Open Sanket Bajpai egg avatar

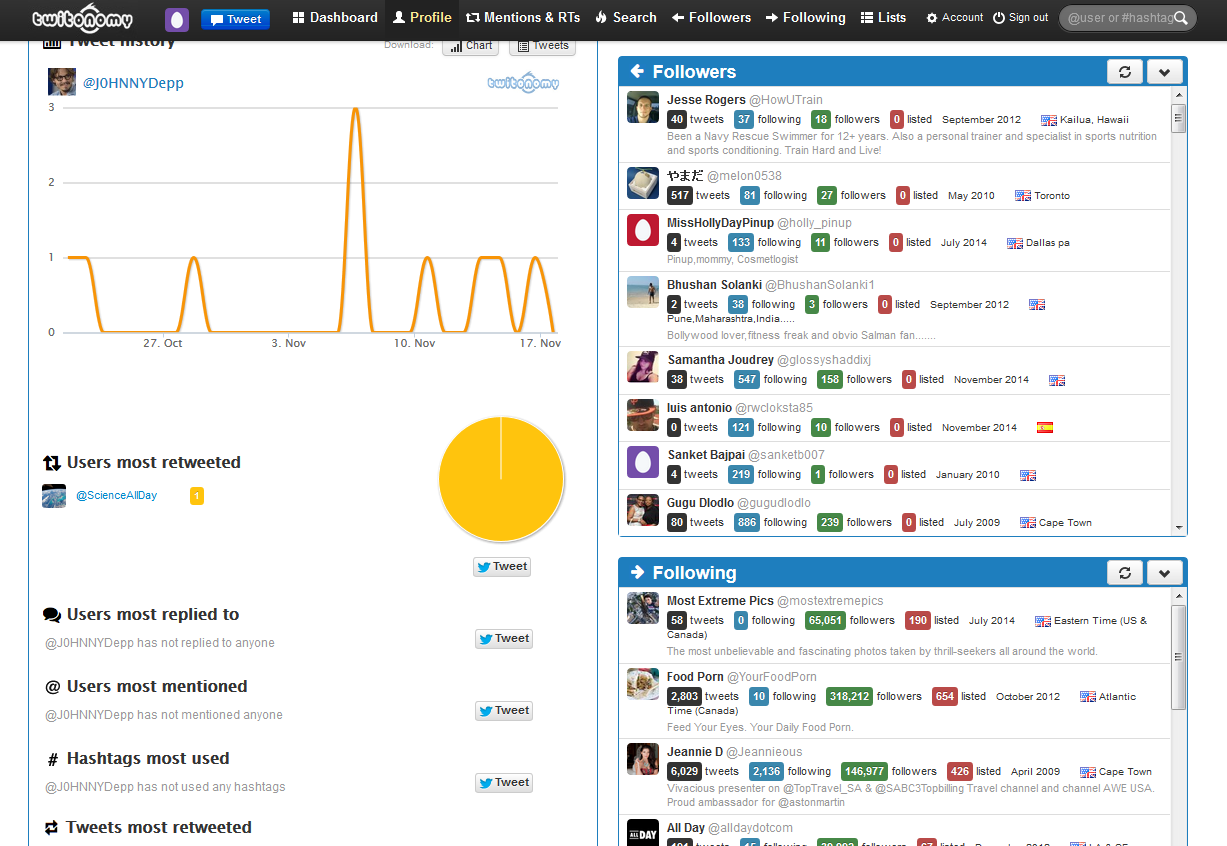(x=643, y=462)
